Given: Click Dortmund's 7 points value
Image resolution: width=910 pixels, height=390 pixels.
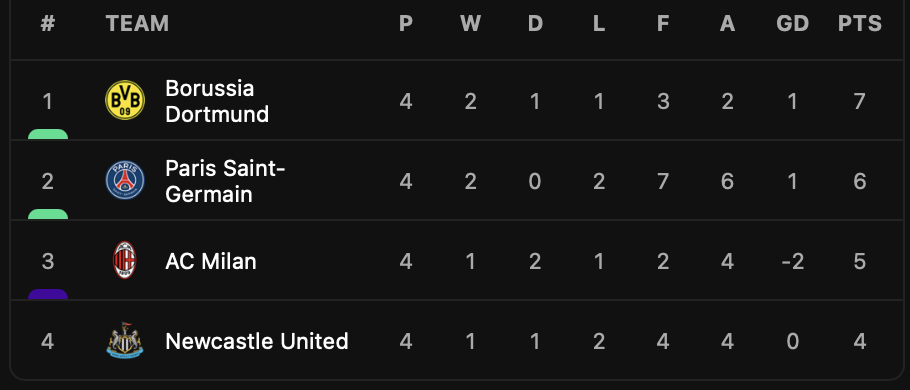Looking at the screenshot, I should pos(860,102).
